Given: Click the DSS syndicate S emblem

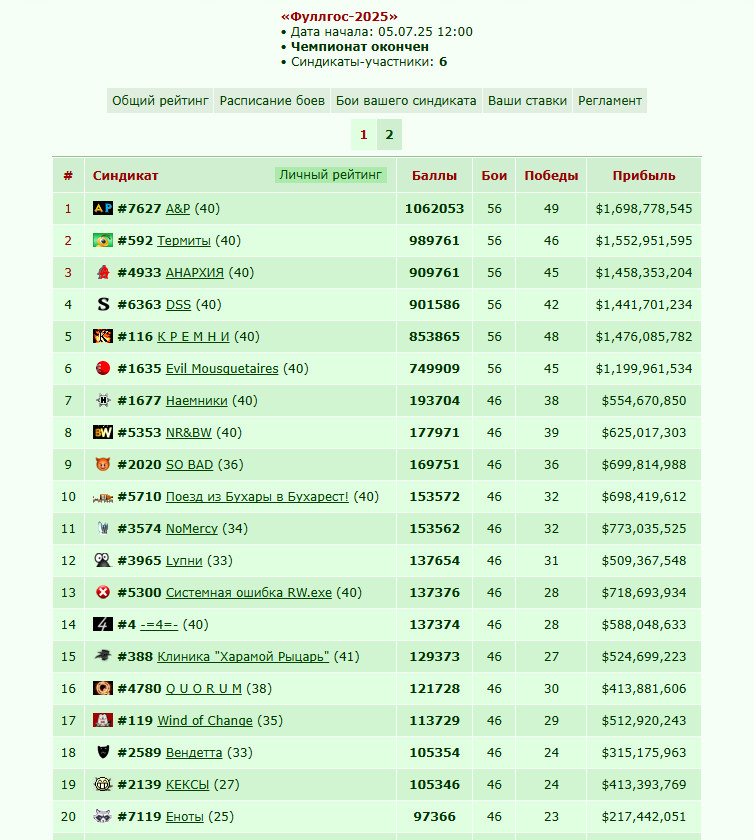Looking at the screenshot, I should 103,304.
